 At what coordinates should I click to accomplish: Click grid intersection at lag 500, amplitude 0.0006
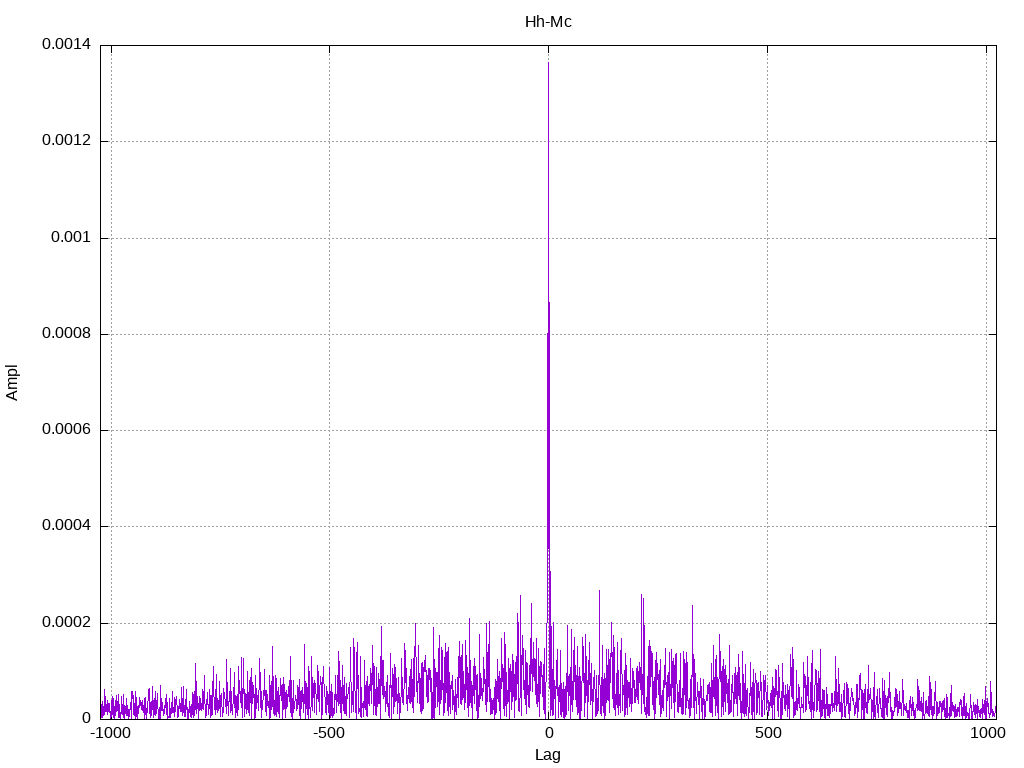767,430
